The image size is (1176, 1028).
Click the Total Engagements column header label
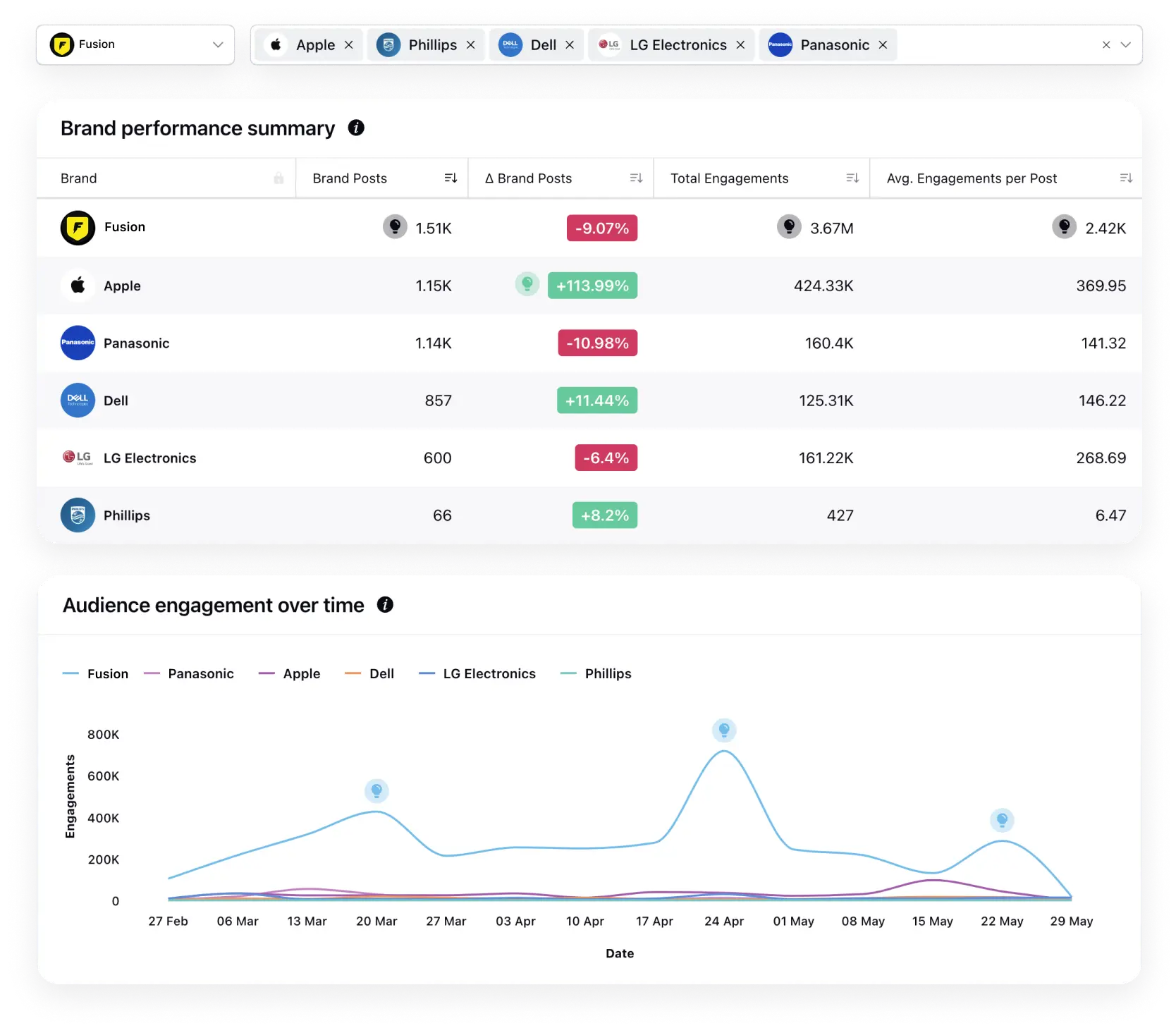(x=730, y=178)
